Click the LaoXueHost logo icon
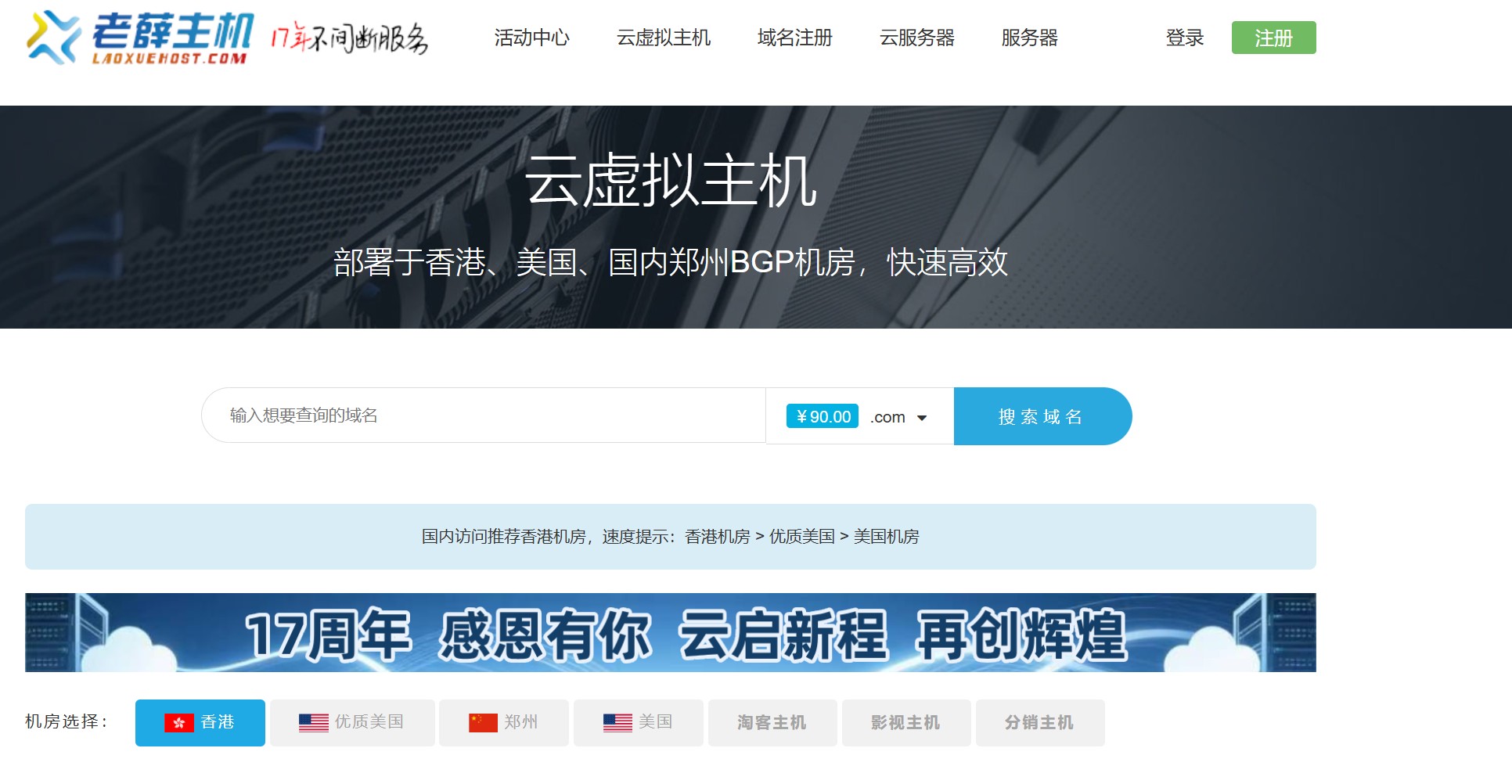Screen dimensions: 1512x784 point(53,38)
